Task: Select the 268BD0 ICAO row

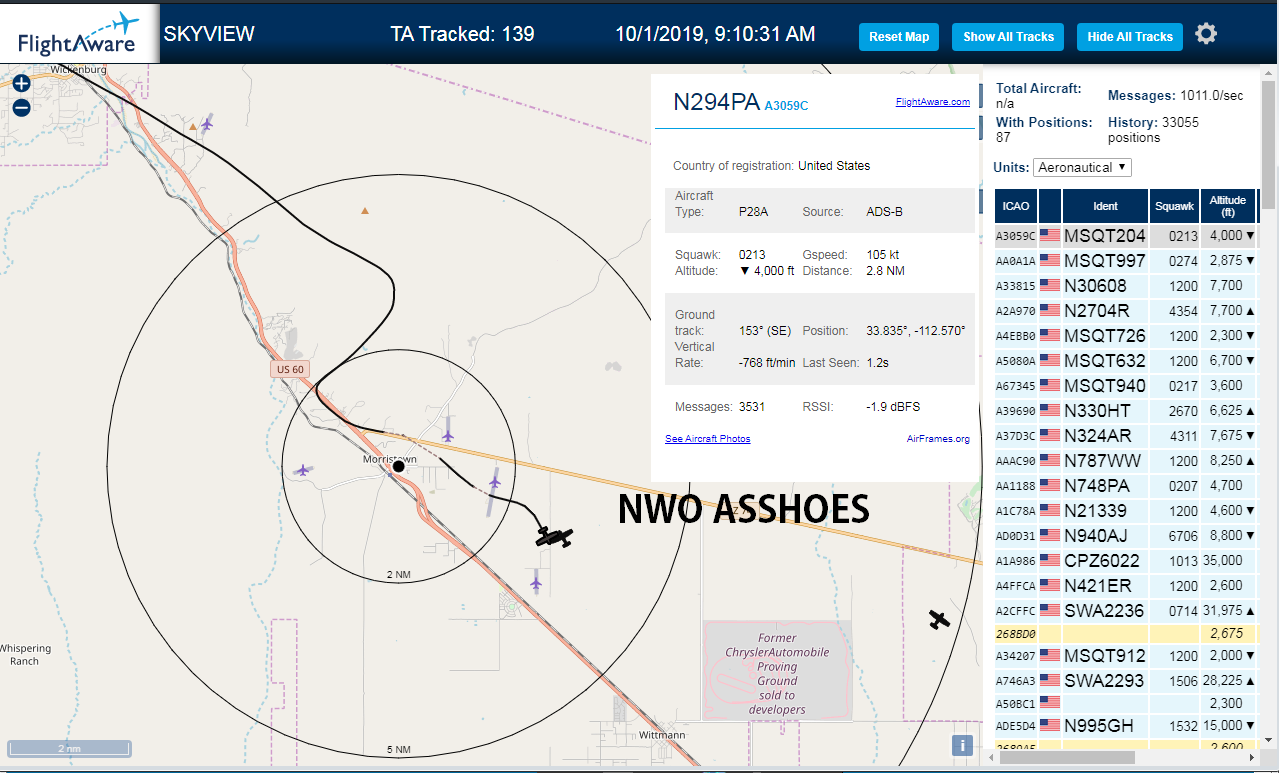Action: tap(1125, 634)
